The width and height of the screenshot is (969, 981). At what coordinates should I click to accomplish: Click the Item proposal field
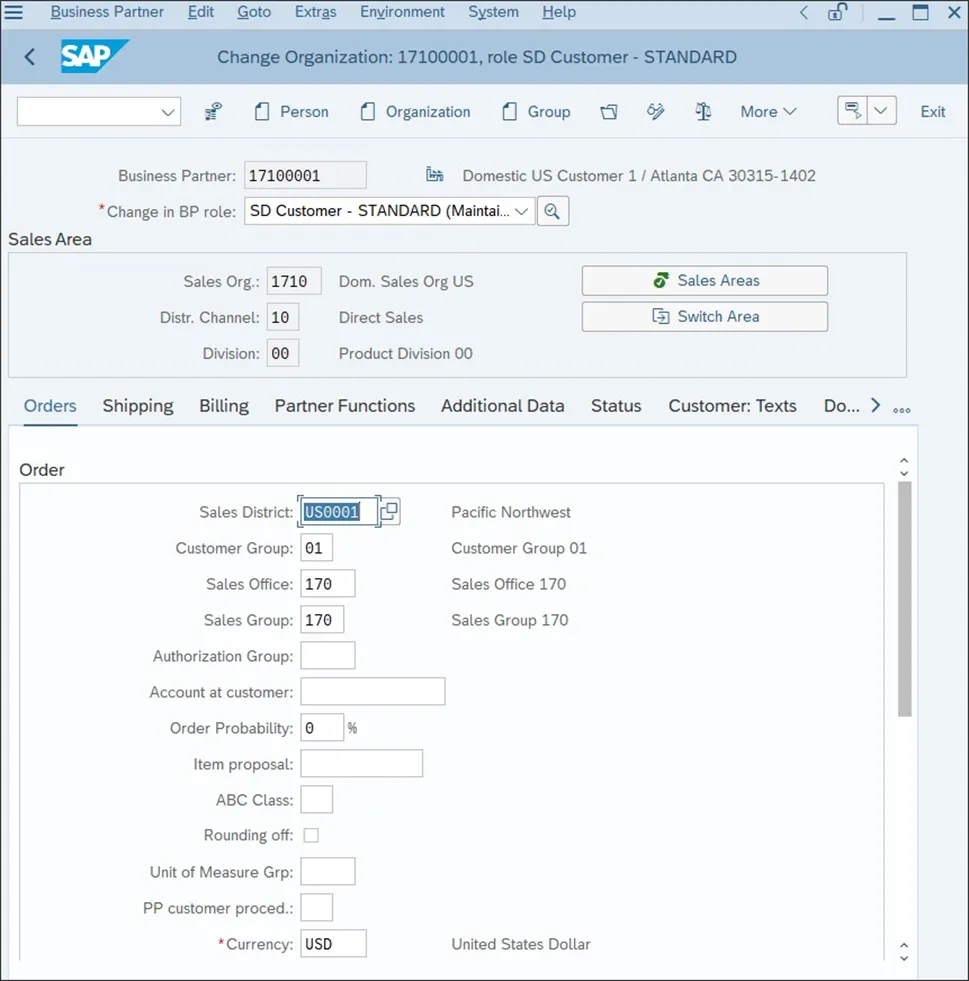tap(362, 764)
